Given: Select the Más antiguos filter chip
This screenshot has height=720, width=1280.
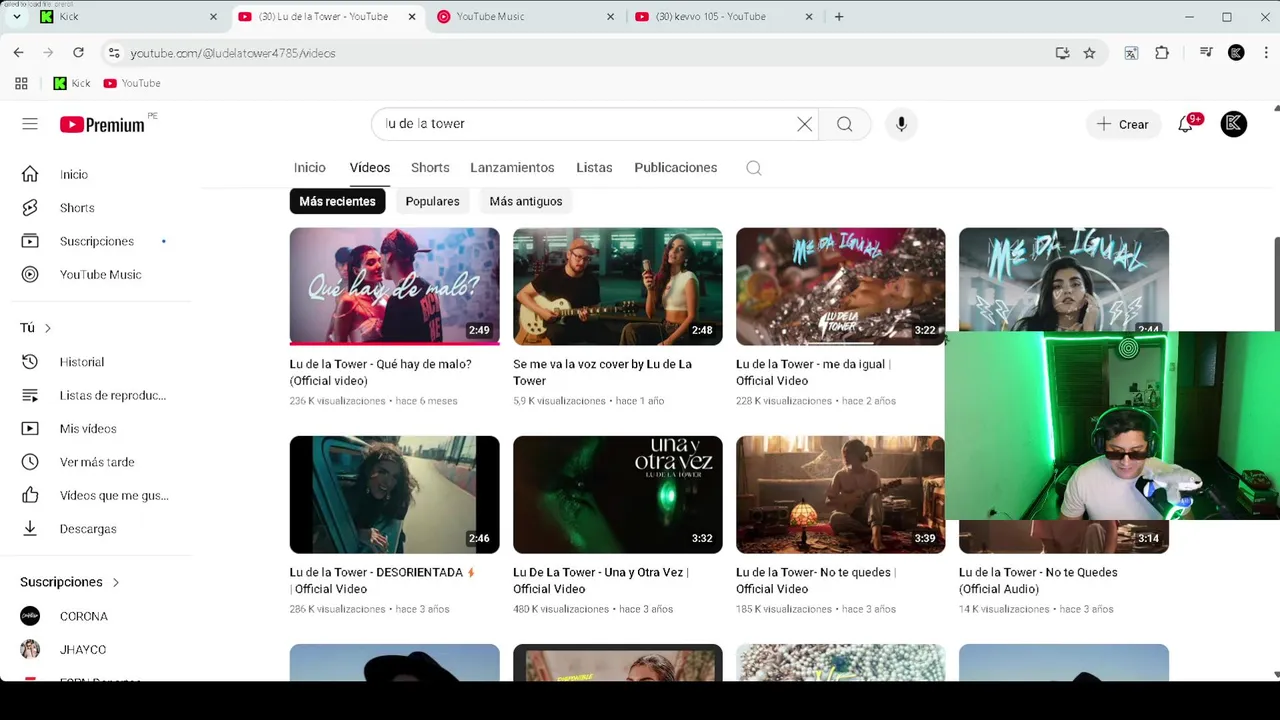Looking at the screenshot, I should tap(526, 201).
